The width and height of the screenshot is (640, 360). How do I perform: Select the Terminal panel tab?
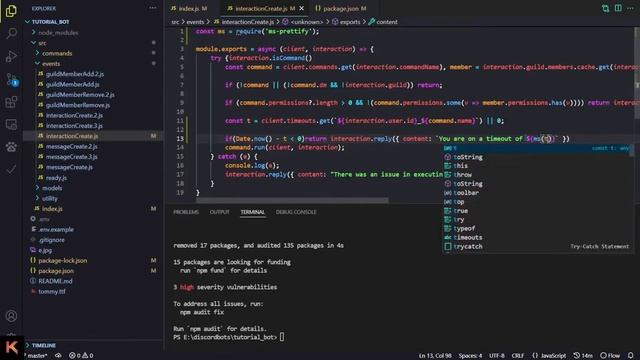[253, 212]
